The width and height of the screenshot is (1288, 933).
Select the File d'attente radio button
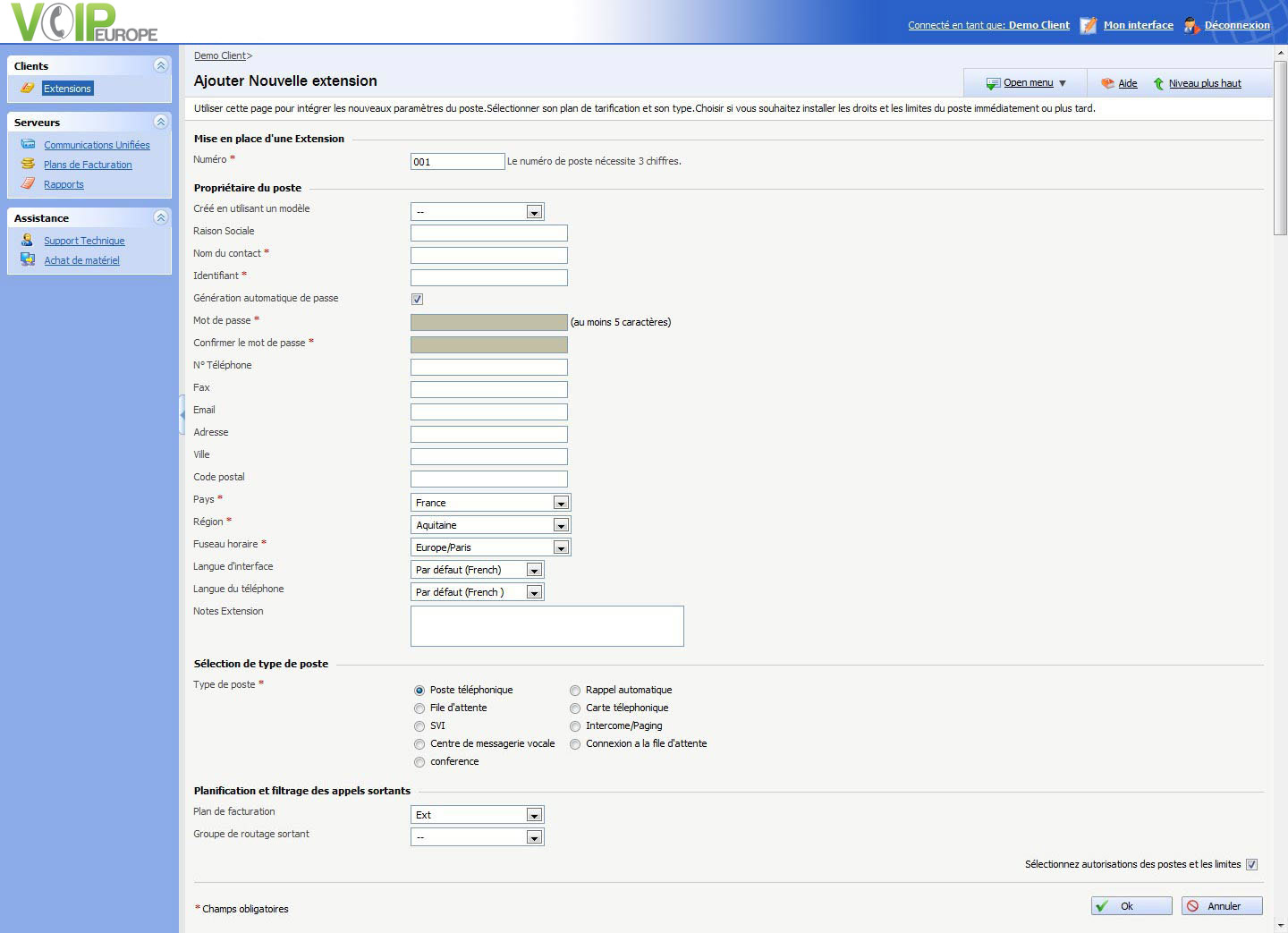pos(419,708)
